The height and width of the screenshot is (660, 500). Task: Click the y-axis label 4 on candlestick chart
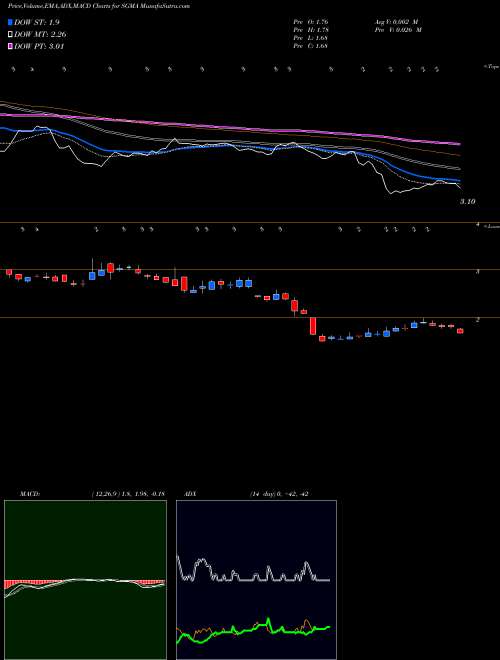tap(477, 225)
